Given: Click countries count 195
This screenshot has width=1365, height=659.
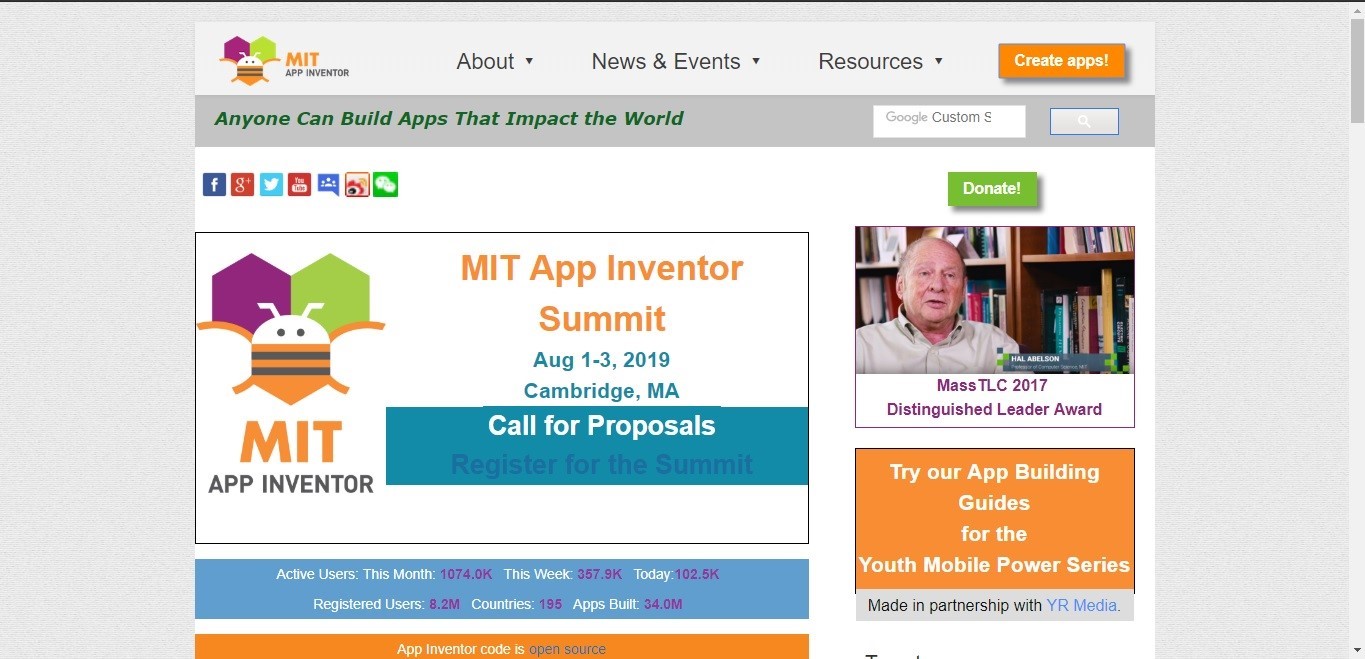Looking at the screenshot, I should click(x=551, y=605).
